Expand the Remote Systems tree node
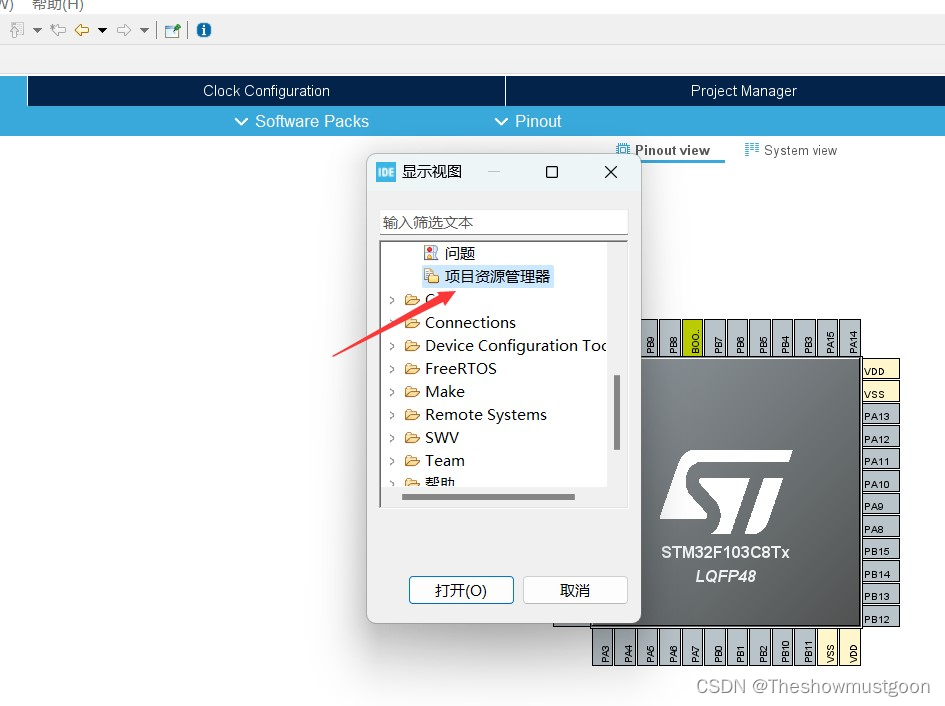 click(x=391, y=414)
